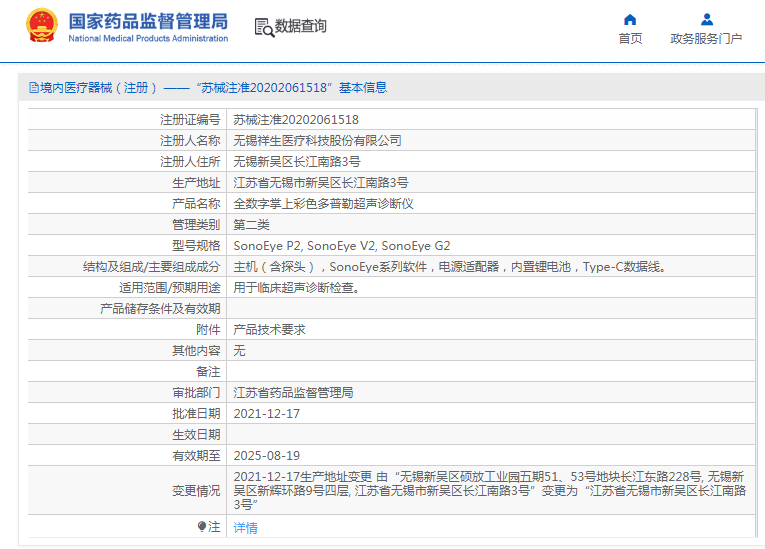Click the document icon before 境内医疗器械
The image size is (765, 549).
coord(34,88)
